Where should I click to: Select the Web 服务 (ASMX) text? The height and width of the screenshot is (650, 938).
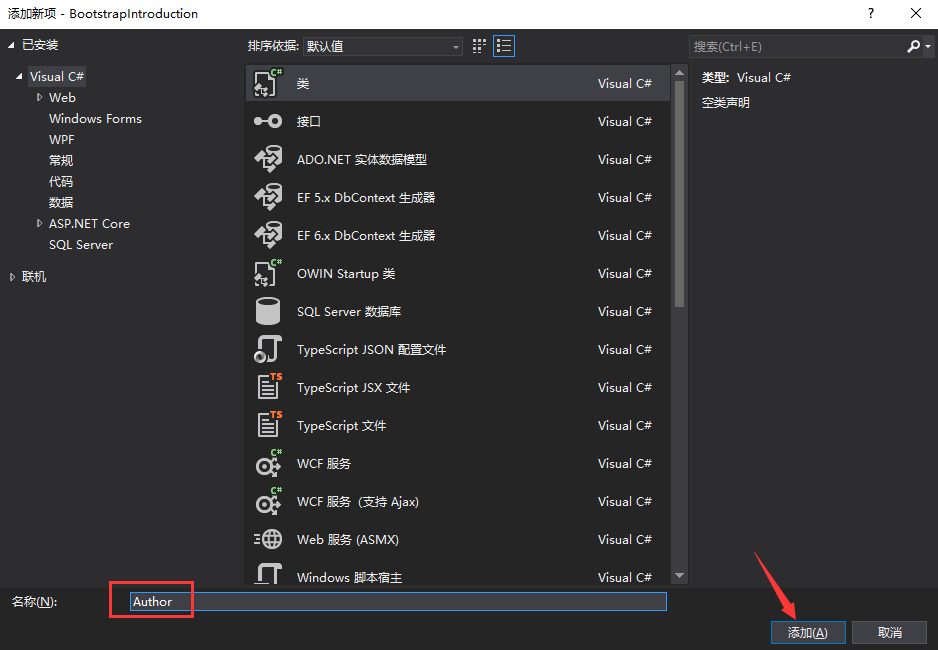coord(348,540)
